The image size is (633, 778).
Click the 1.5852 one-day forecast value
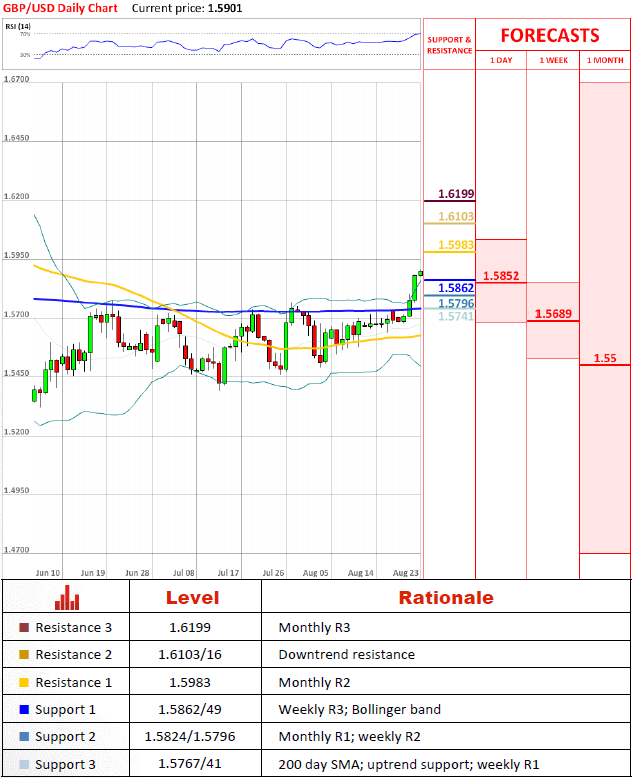(500, 276)
